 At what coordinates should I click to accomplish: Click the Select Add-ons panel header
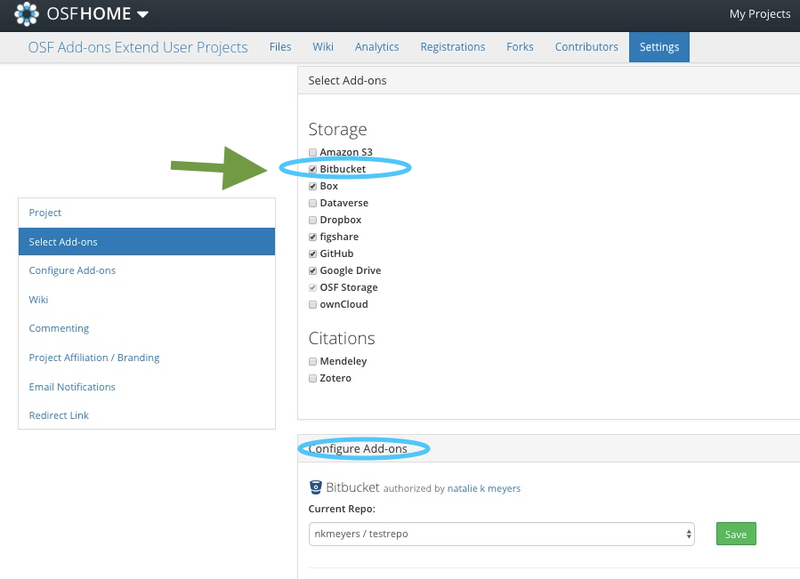(548, 81)
